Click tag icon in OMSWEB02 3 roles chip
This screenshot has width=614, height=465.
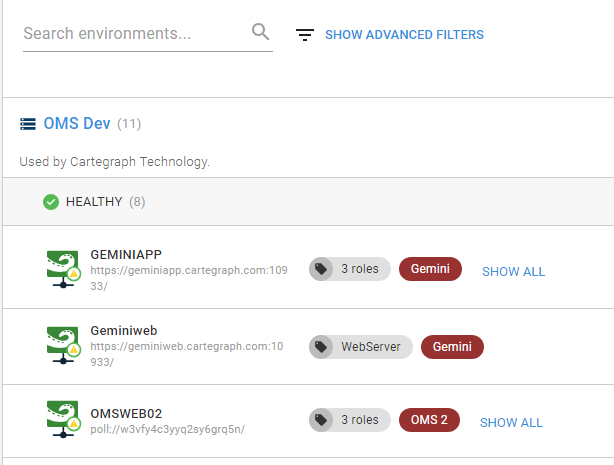click(x=321, y=420)
